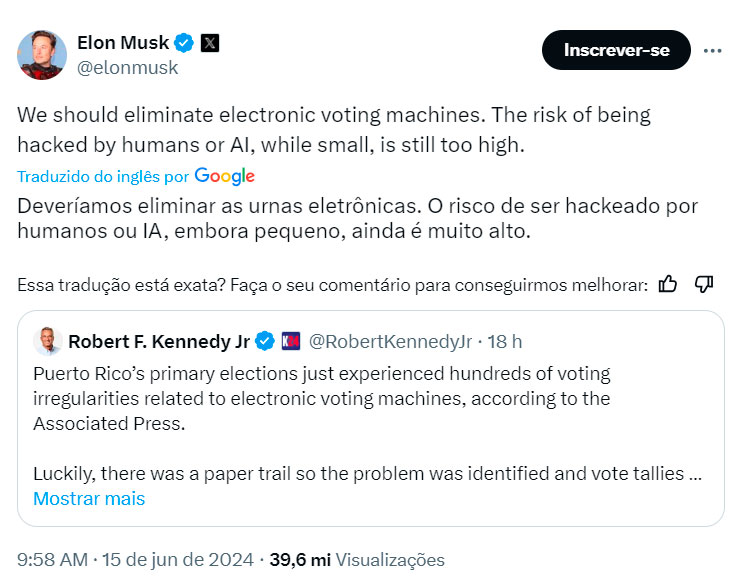This screenshot has height=588, width=744.
Task: Expand quoted post with Mostrar mais
Action: click(x=89, y=498)
